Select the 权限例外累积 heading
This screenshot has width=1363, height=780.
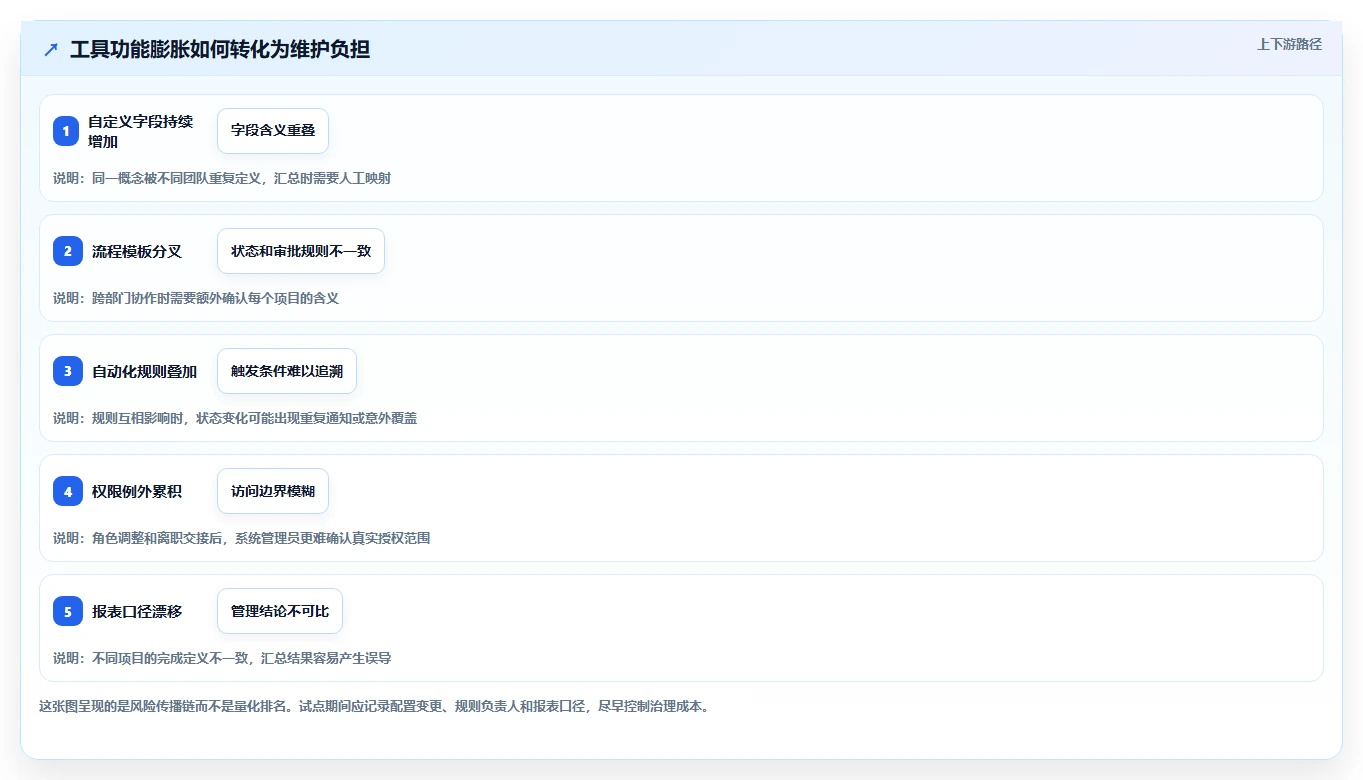point(137,491)
